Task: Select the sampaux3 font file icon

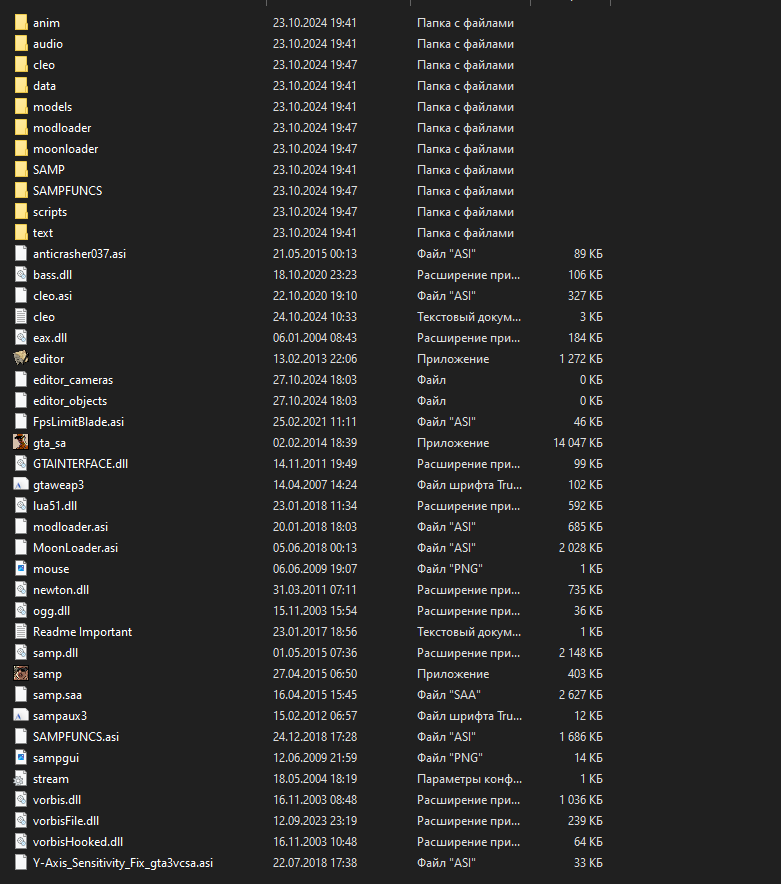Action: pos(21,715)
